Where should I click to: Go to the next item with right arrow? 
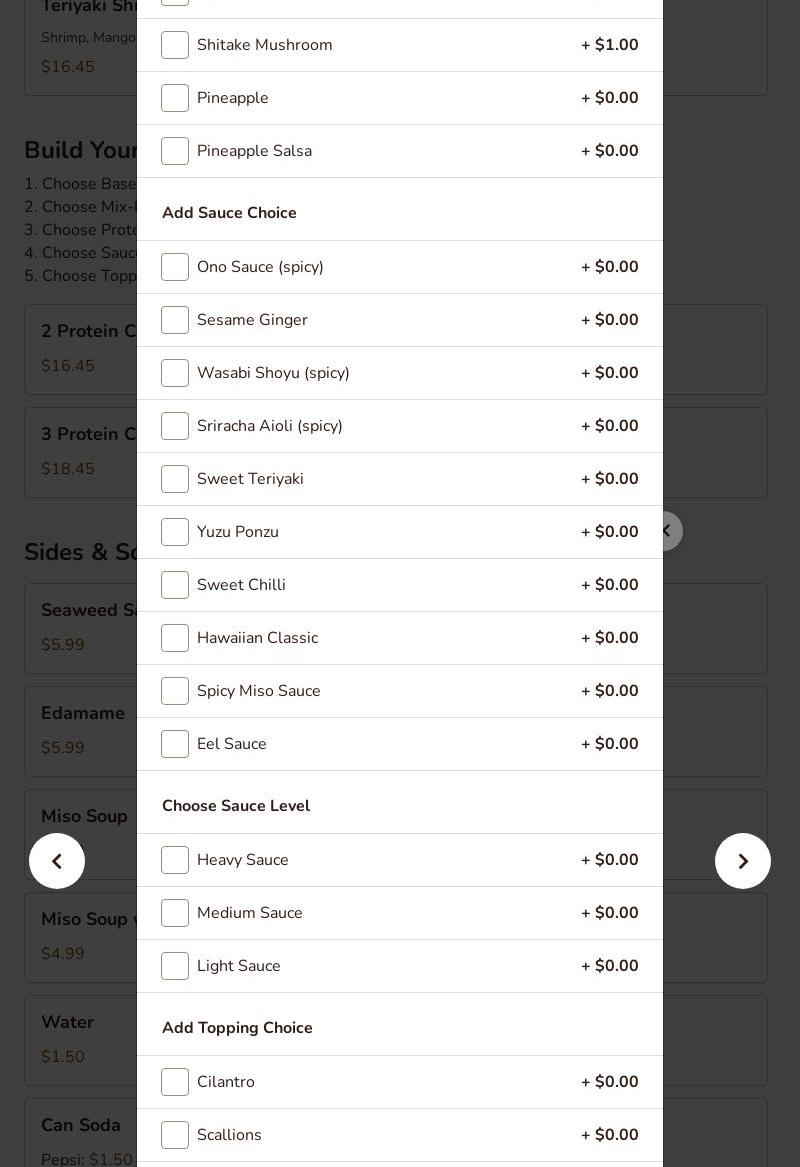coord(743,861)
